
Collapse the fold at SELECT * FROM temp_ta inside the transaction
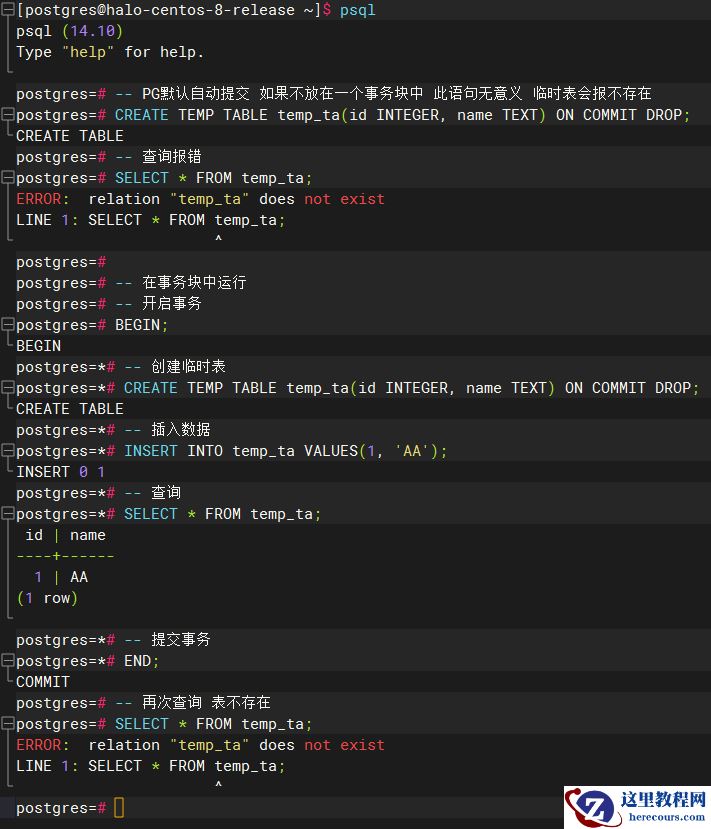(7, 513)
